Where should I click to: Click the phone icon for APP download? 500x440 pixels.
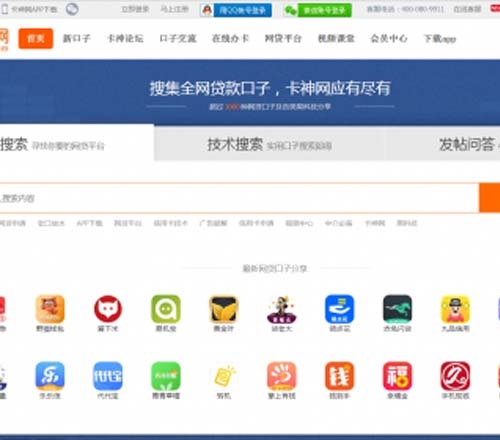pyautogui.click(x=5, y=9)
